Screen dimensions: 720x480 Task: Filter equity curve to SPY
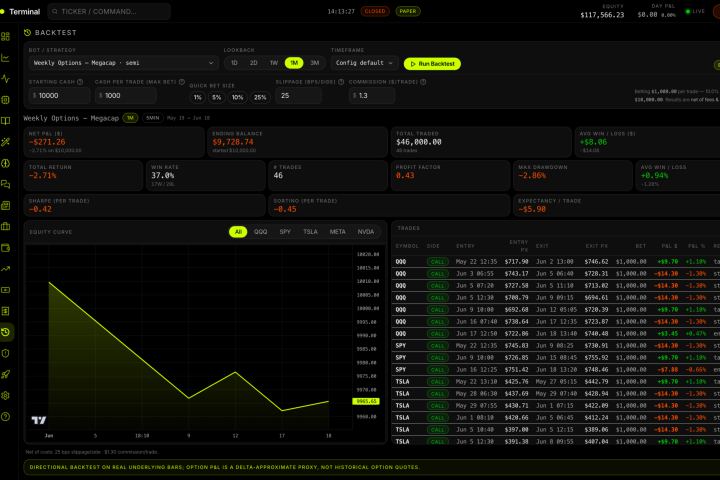point(285,232)
